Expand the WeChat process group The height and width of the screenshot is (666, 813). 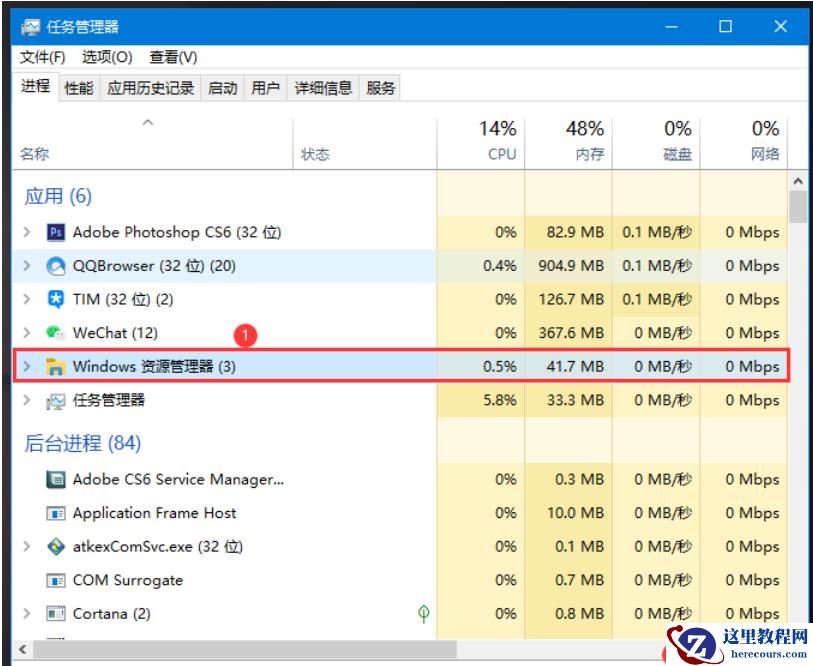[26, 332]
